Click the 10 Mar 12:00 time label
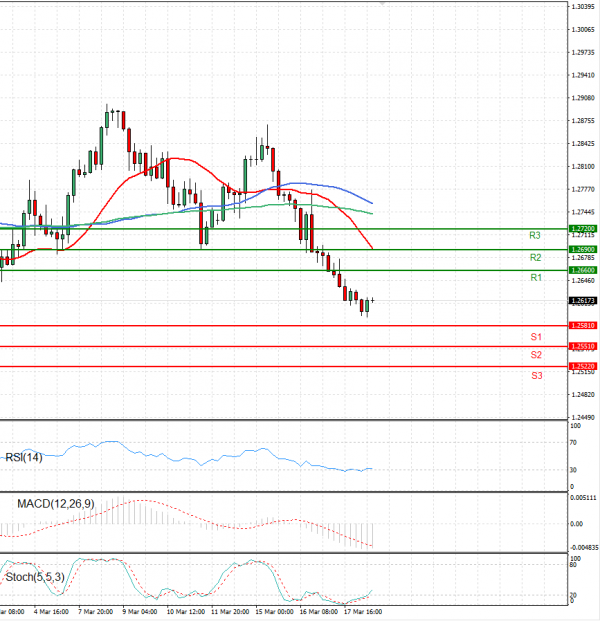Viewport: 600px width, 621px height. click(186, 612)
